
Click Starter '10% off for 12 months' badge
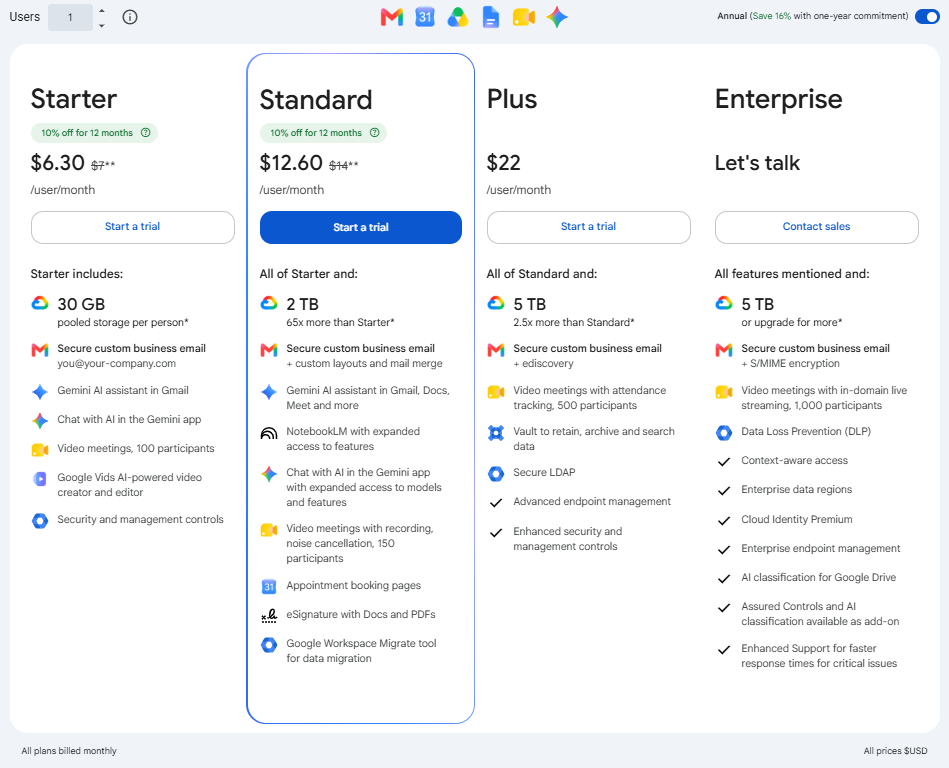94,133
